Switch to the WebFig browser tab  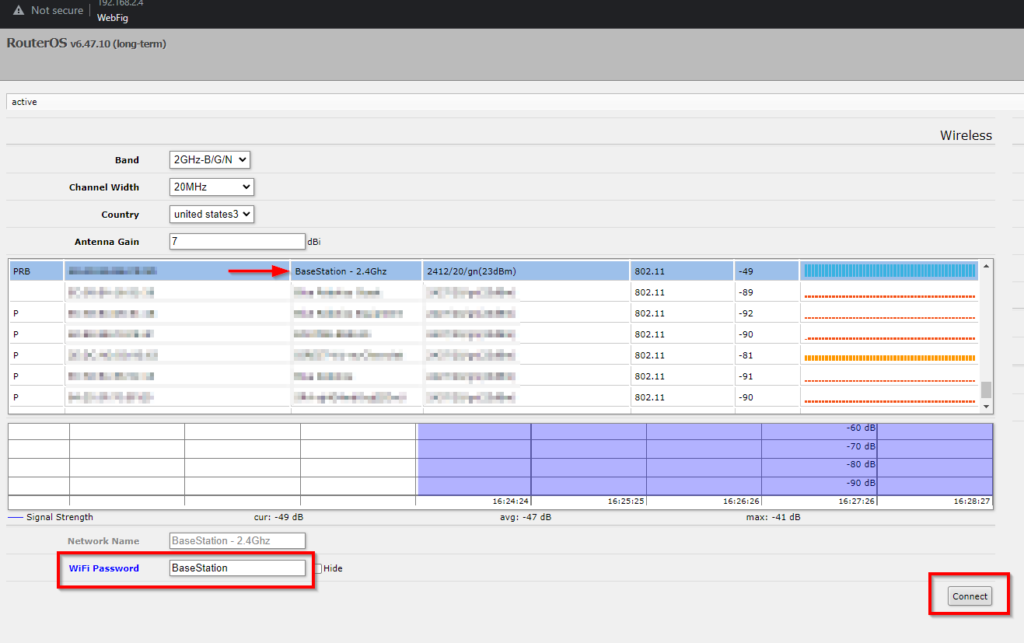(113, 17)
